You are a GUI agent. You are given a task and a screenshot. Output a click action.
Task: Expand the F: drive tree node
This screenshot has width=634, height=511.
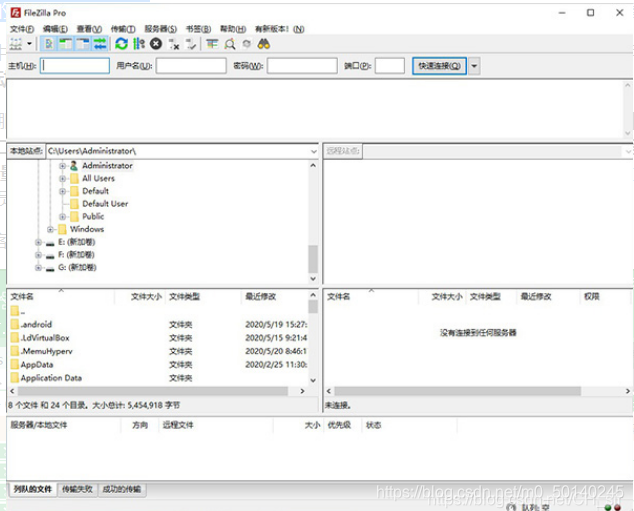pos(38,255)
